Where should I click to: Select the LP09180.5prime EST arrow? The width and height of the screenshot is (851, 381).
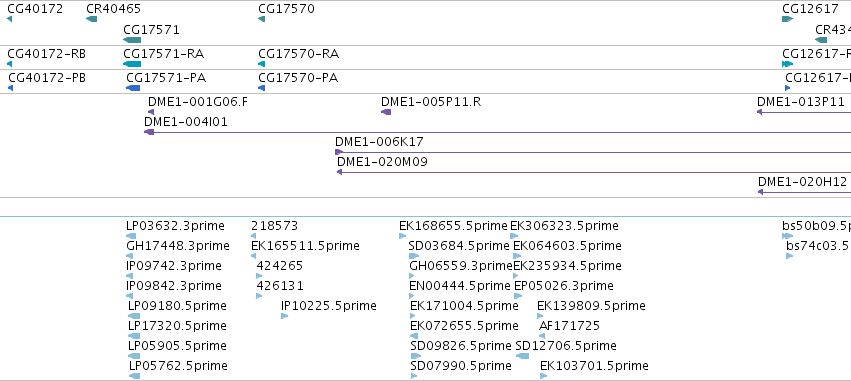pos(134,316)
